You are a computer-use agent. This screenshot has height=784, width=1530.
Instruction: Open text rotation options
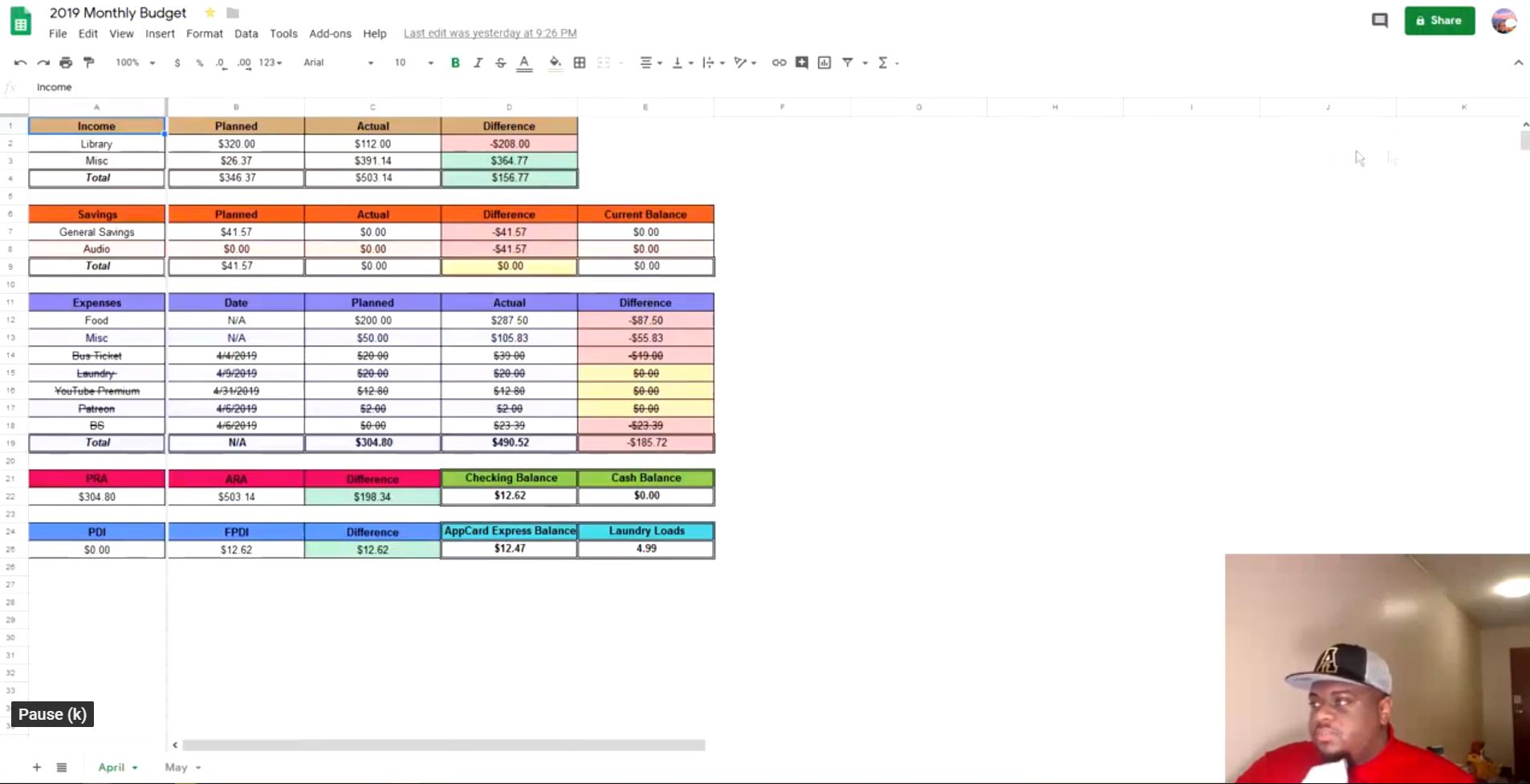point(745,63)
